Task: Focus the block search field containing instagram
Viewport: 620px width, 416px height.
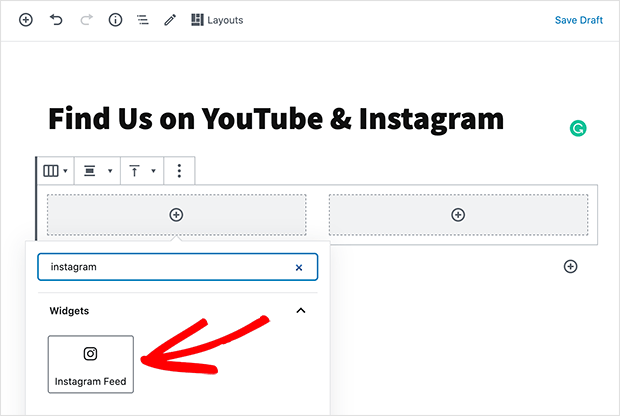Action: point(178,267)
